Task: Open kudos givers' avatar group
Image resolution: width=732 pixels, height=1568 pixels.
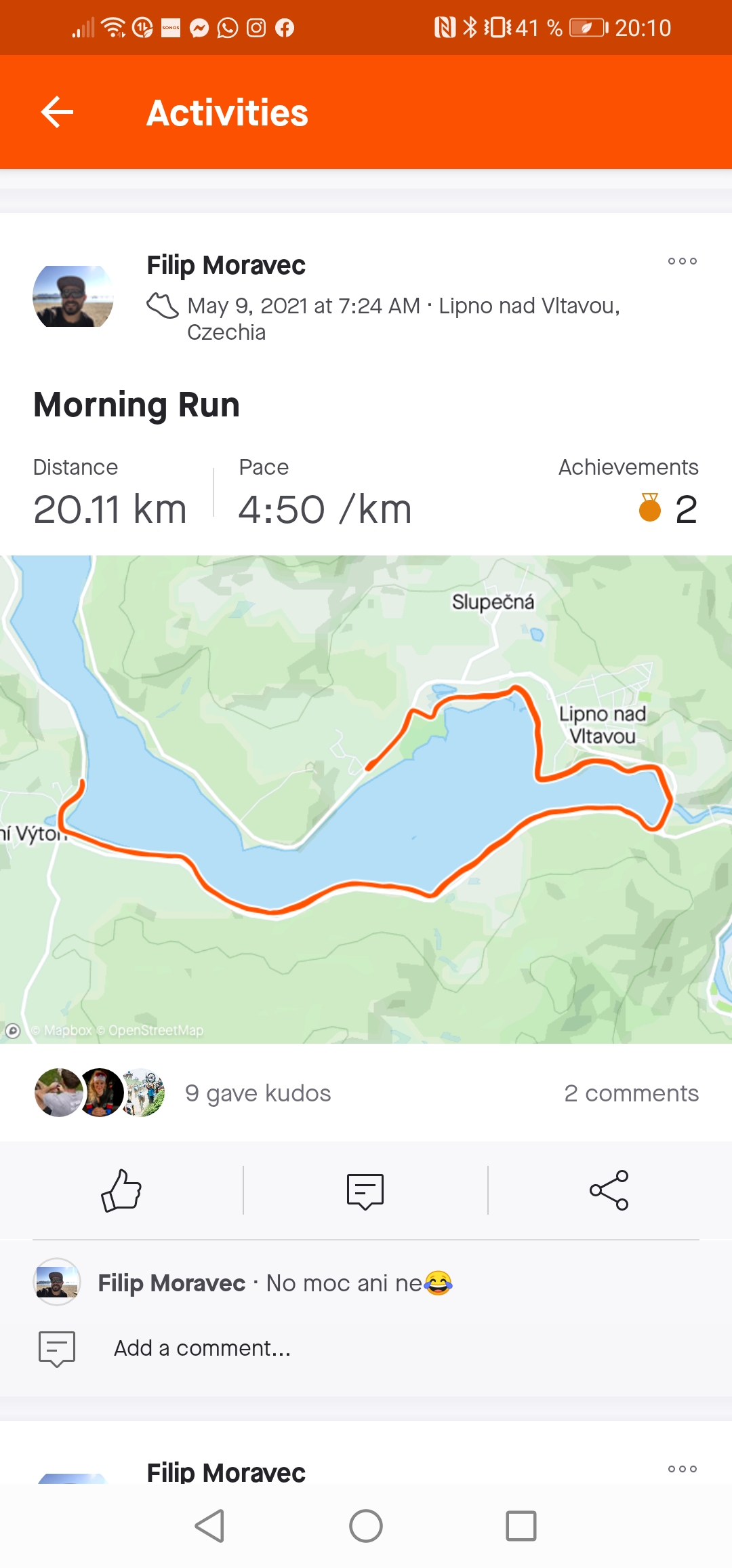Action: (100, 1093)
